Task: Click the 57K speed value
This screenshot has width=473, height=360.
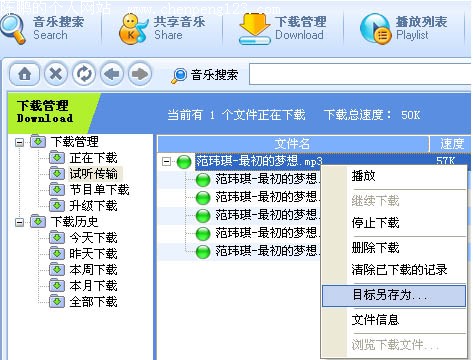Action: pyautogui.click(x=446, y=161)
